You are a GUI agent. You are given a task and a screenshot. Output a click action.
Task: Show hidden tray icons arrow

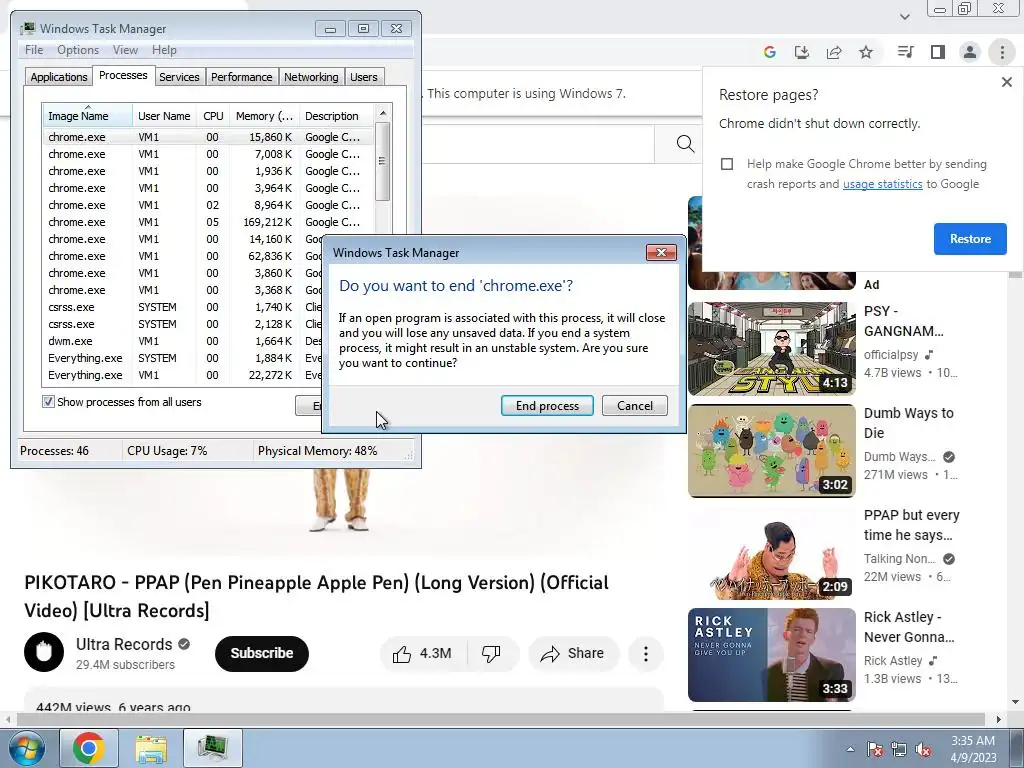[x=850, y=749]
